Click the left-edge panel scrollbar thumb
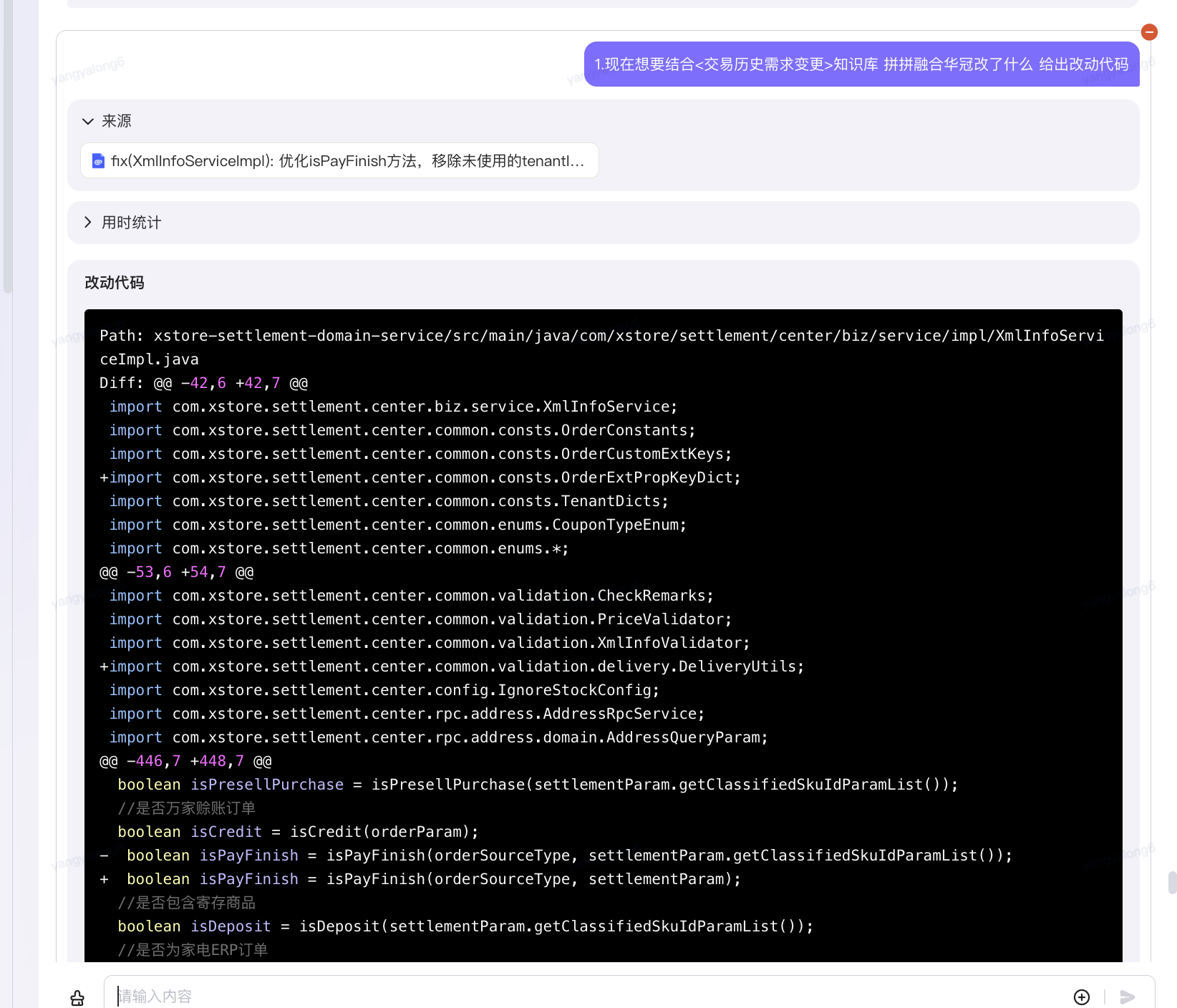Screen dimensions: 1177x1008 tap(8, 143)
